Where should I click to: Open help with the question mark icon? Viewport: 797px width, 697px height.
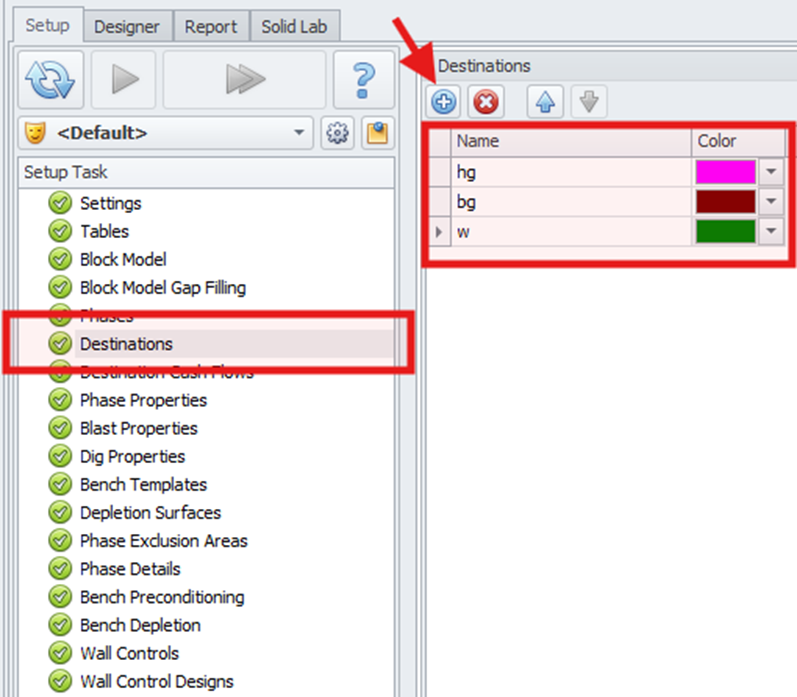click(362, 81)
